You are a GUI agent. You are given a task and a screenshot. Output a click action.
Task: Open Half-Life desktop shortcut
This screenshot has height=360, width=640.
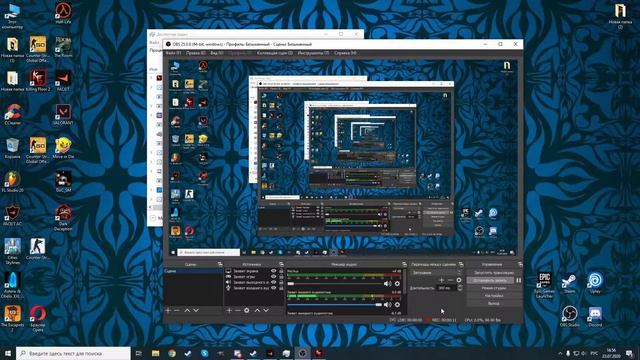point(63,13)
